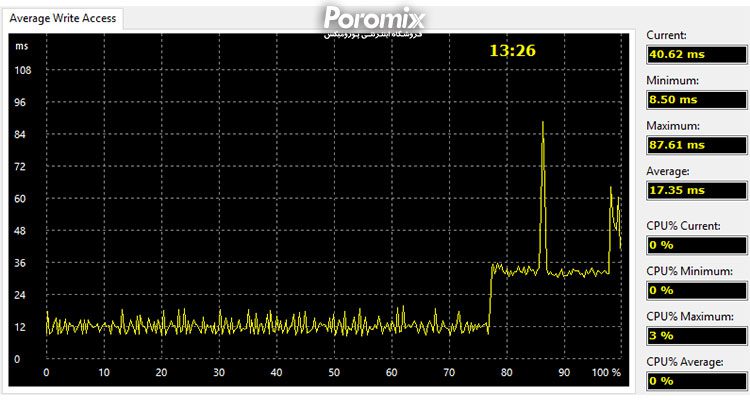Screen dimensions: 750x400
Task: Click the 'CPU% Minimum:' label
Action: [x=689, y=271]
